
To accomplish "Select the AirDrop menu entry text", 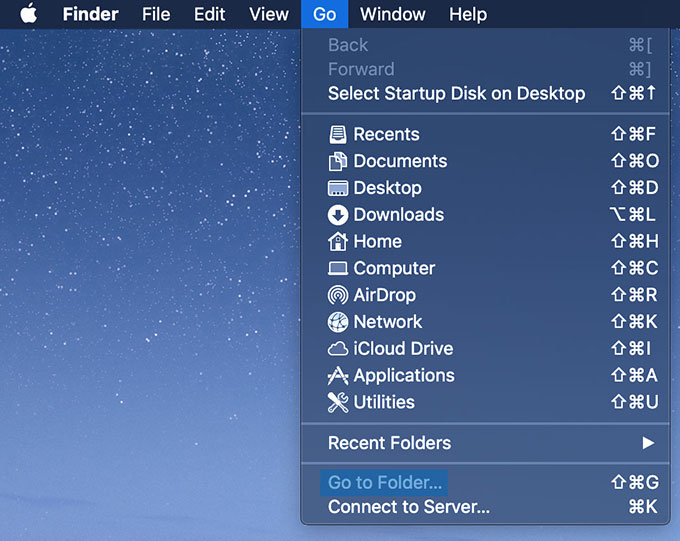I will [385, 295].
